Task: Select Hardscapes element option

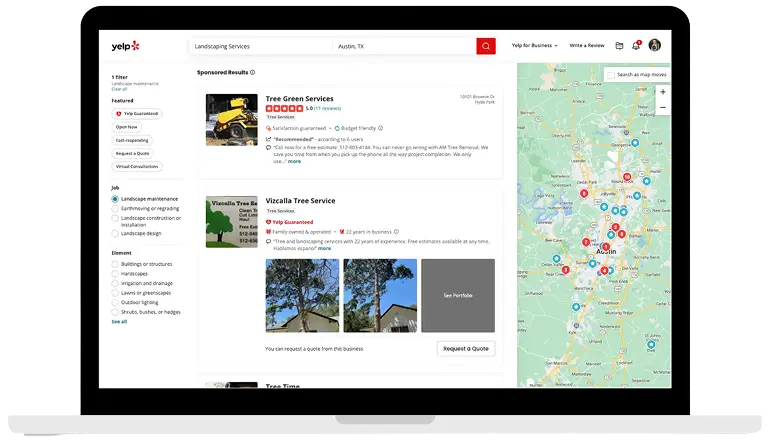Action: click(115, 274)
